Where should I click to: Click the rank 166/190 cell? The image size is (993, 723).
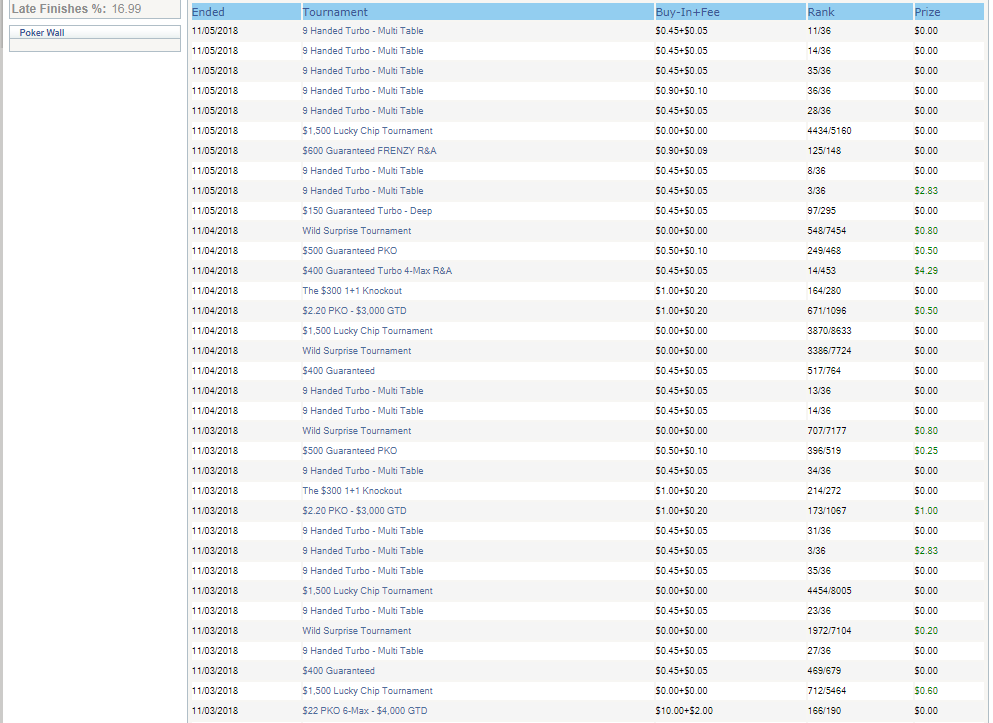click(x=824, y=711)
